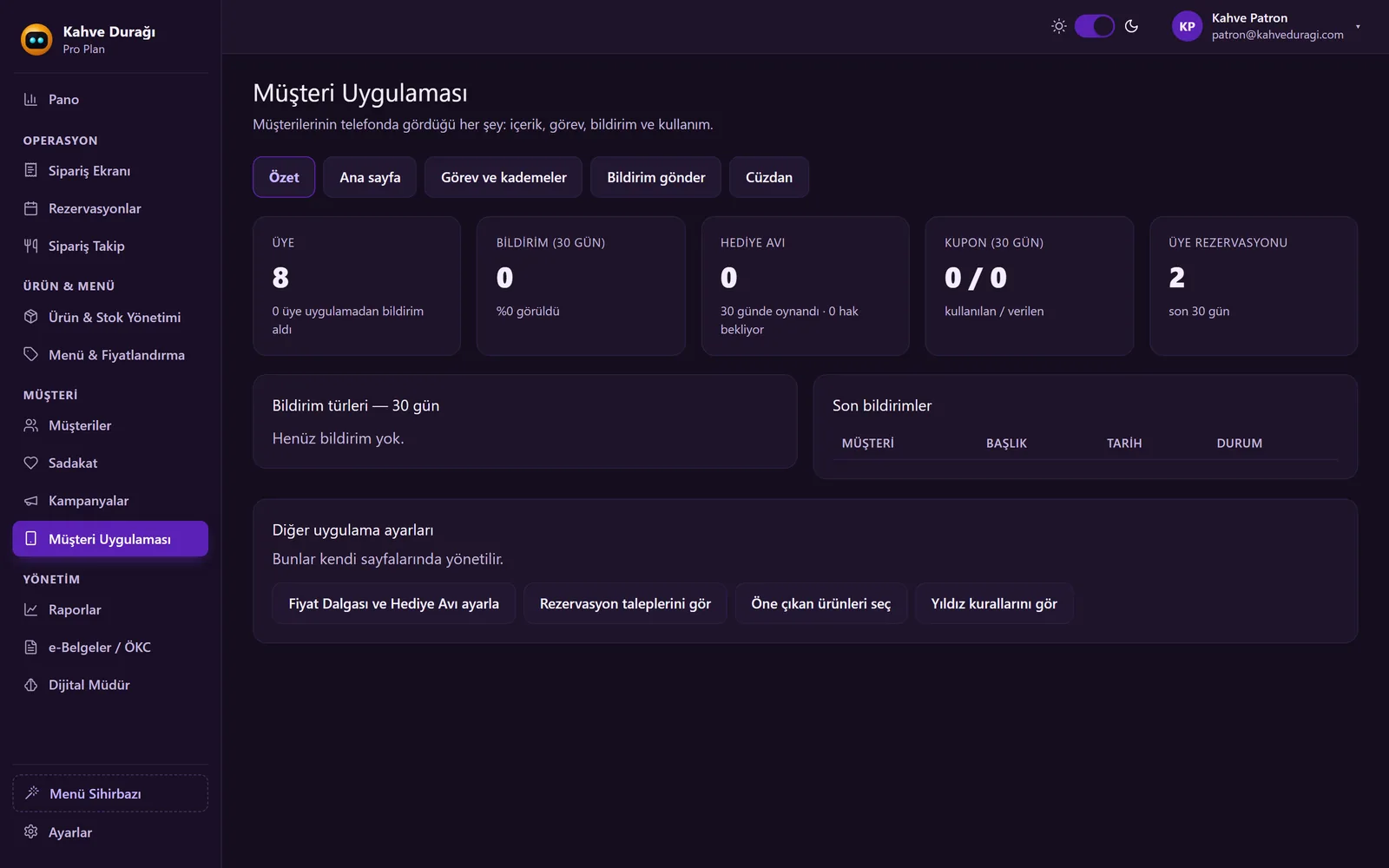Switch to the Özet tab
Image resolution: width=1389 pixels, height=868 pixels.
(284, 177)
